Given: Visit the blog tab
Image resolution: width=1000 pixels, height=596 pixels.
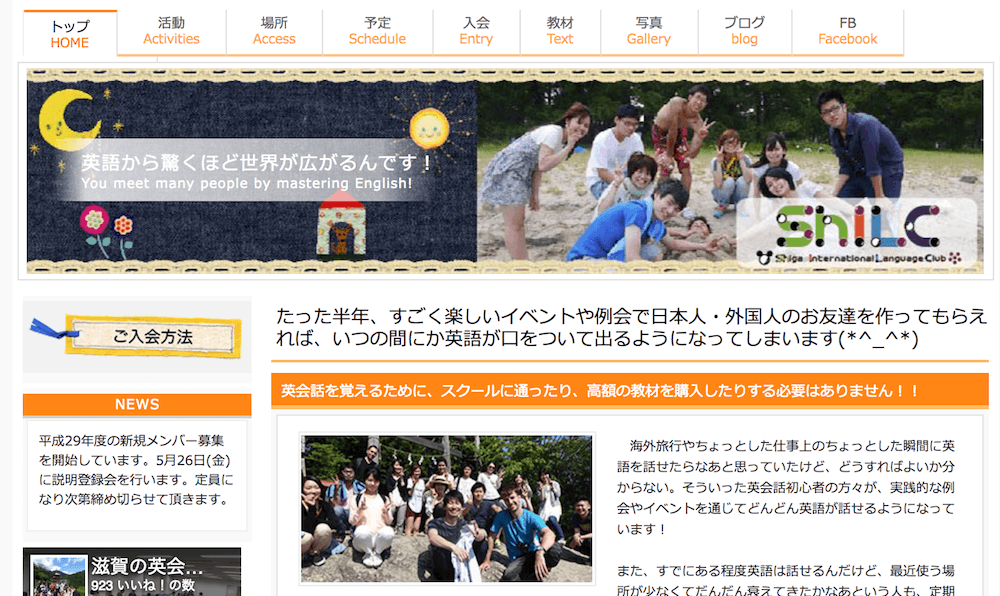Looking at the screenshot, I should click(x=744, y=31).
